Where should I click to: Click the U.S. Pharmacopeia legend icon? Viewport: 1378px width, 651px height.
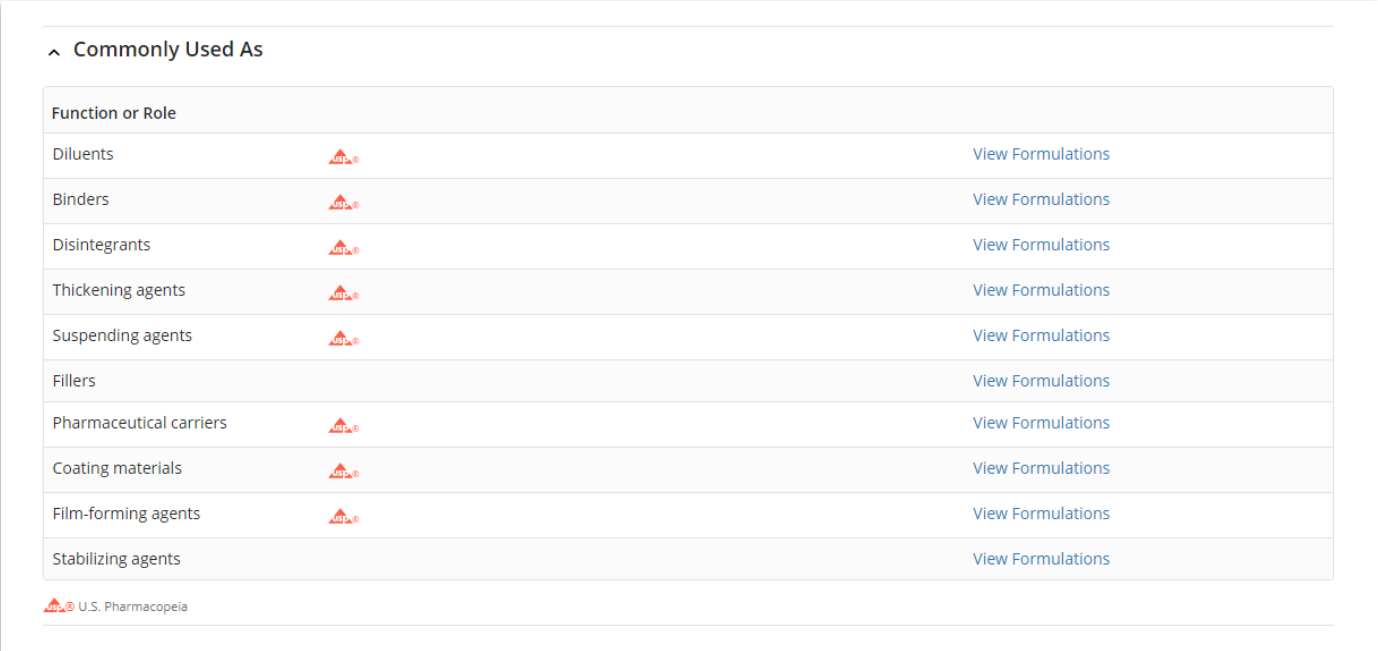[x=58, y=606]
